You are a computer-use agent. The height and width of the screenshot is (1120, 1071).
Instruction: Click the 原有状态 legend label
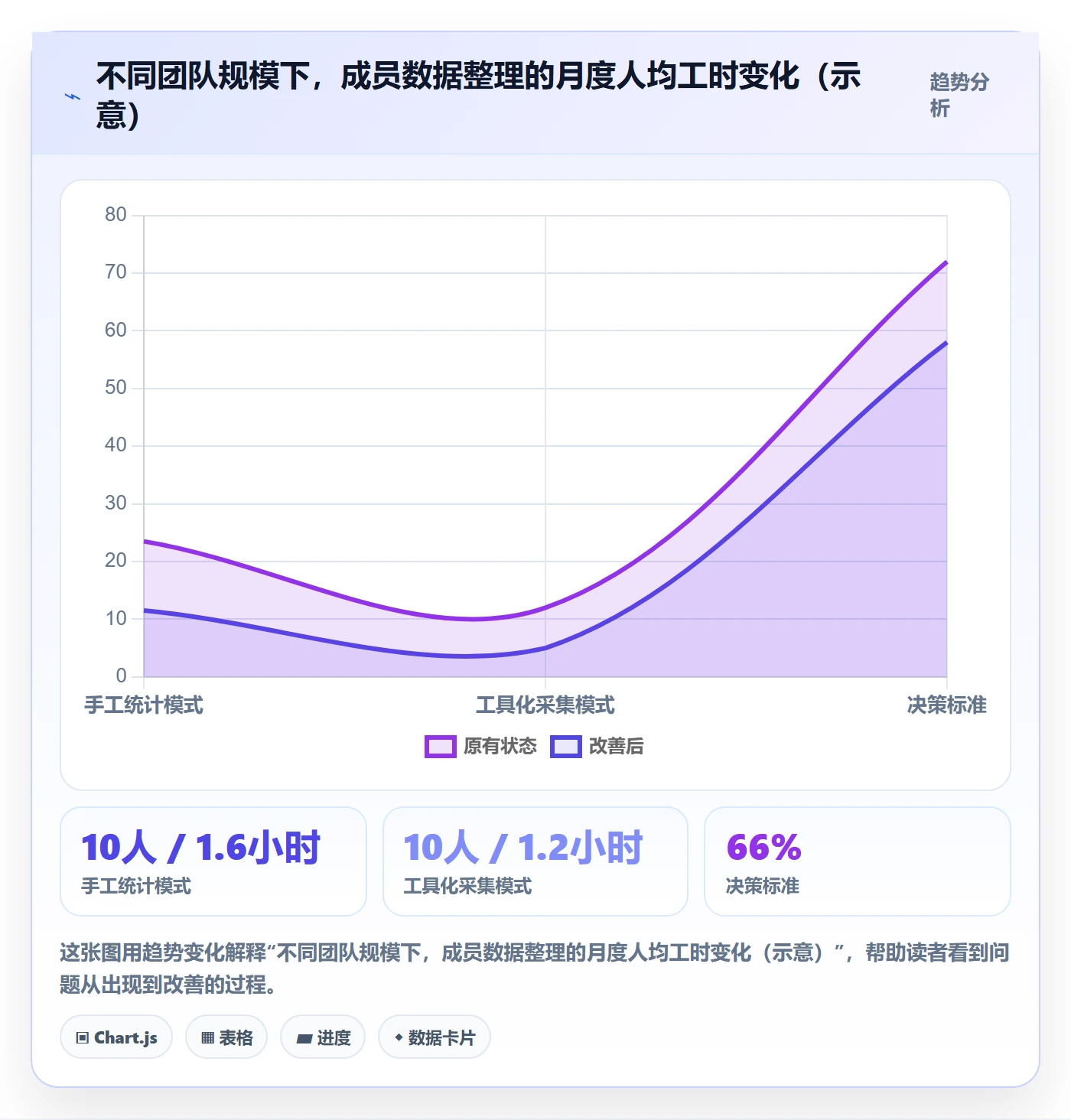[500, 746]
